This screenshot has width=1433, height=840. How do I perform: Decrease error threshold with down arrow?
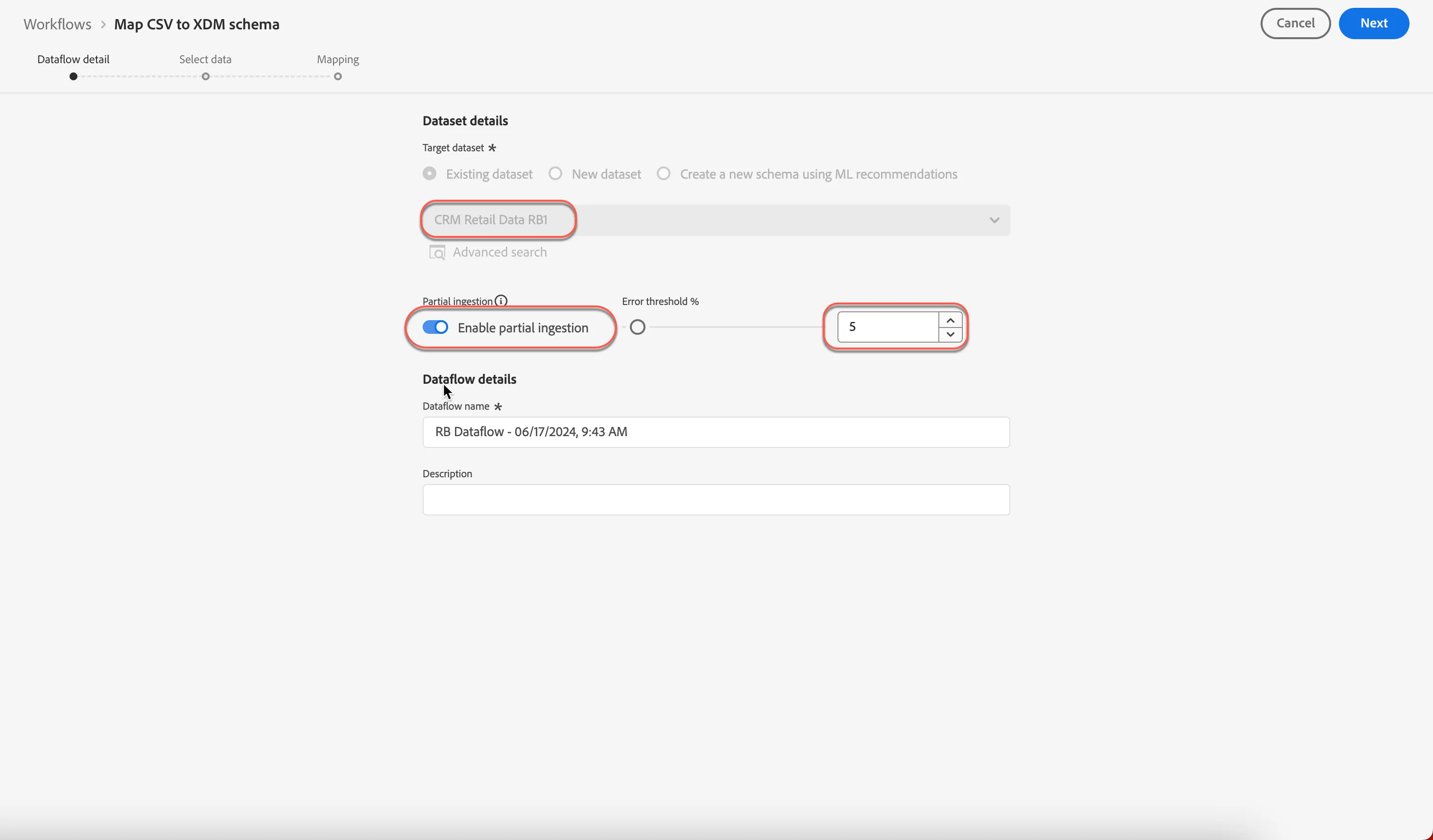(x=950, y=334)
